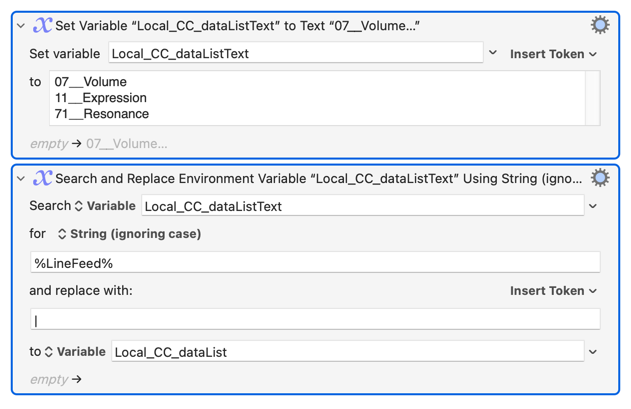Image resolution: width=631 pixels, height=409 pixels.
Task: Click the empty 'replace with' text field
Action: point(315,320)
